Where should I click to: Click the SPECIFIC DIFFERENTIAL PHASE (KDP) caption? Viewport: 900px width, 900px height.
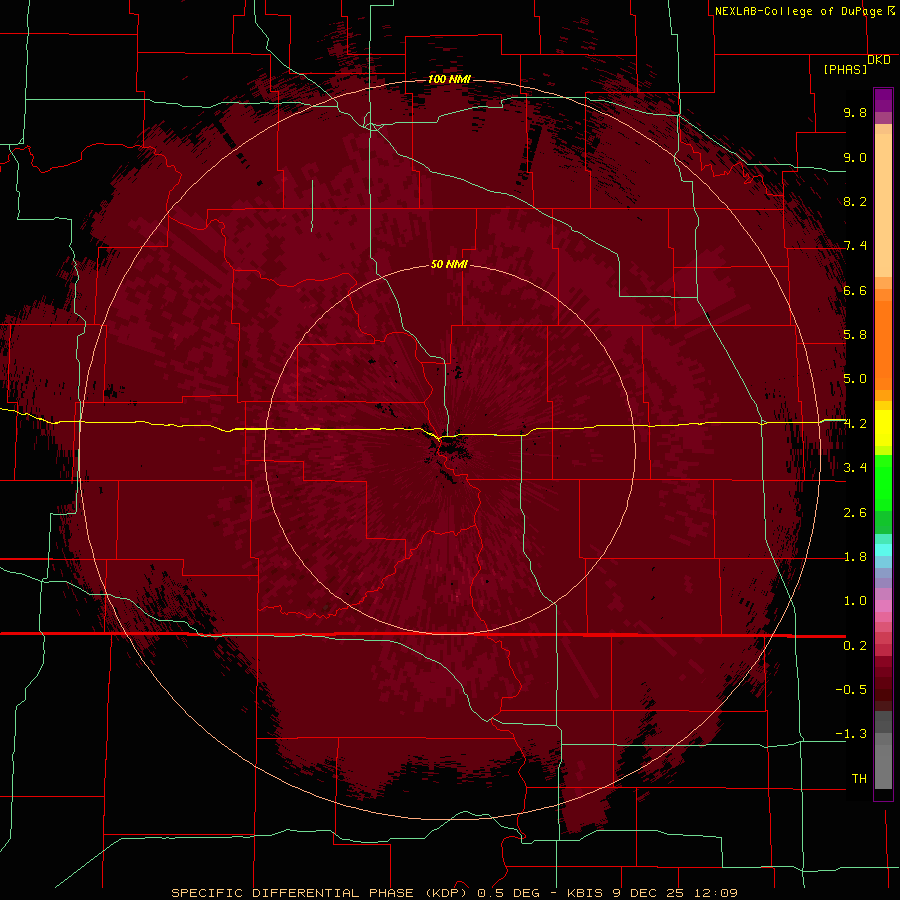pyautogui.click(x=319, y=893)
